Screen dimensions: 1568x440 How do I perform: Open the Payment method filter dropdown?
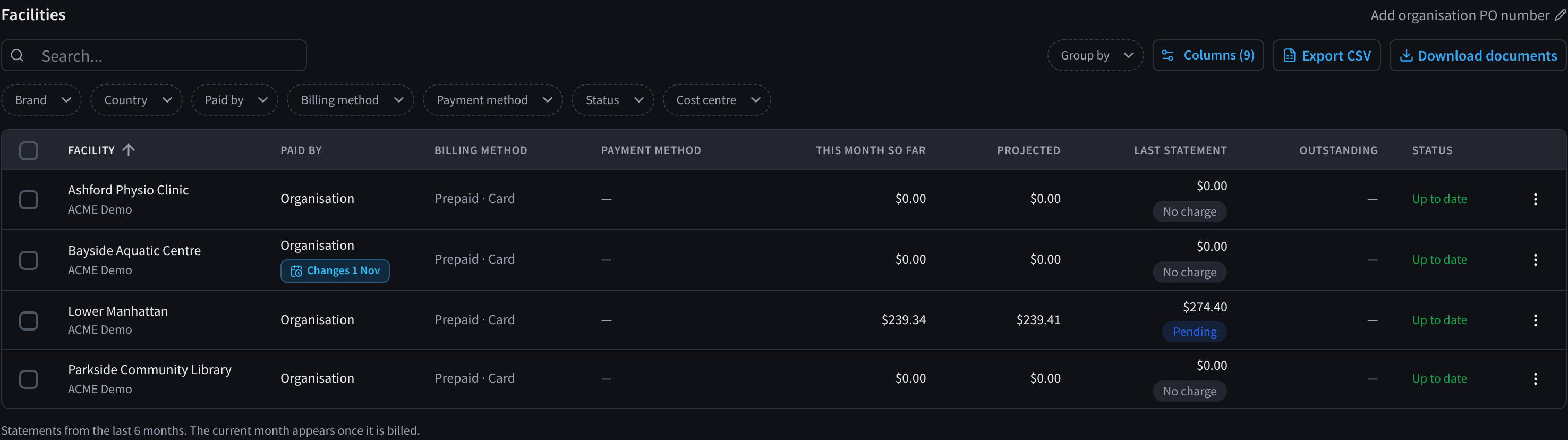pos(492,100)
